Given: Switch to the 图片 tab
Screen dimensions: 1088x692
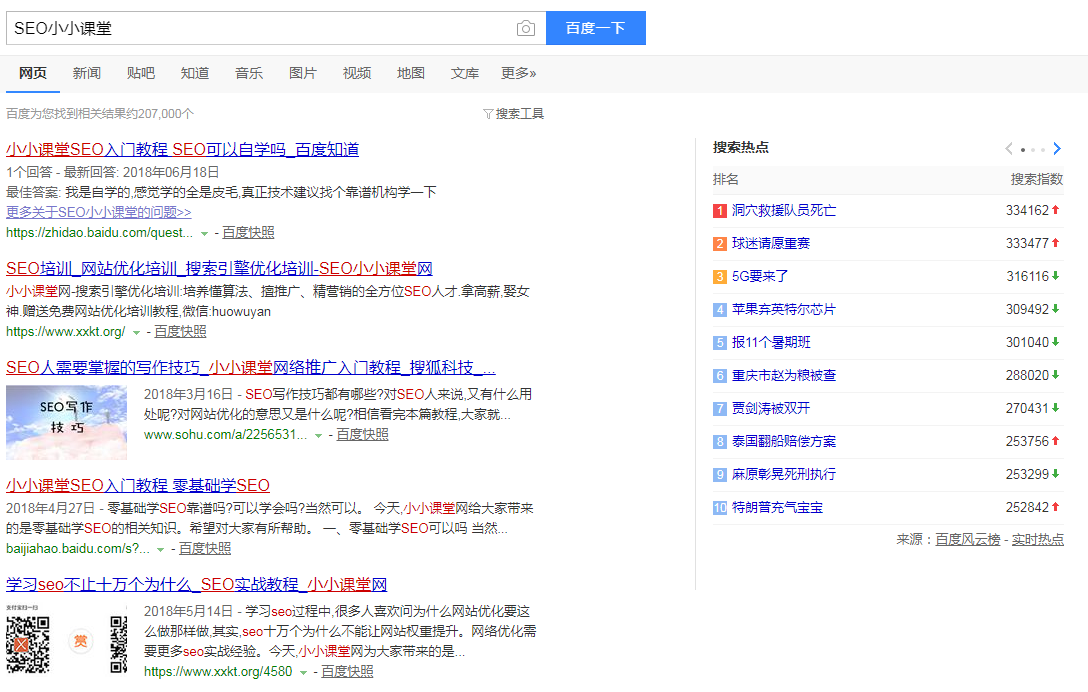Looking at the screenshot, I should click(303, 73).
